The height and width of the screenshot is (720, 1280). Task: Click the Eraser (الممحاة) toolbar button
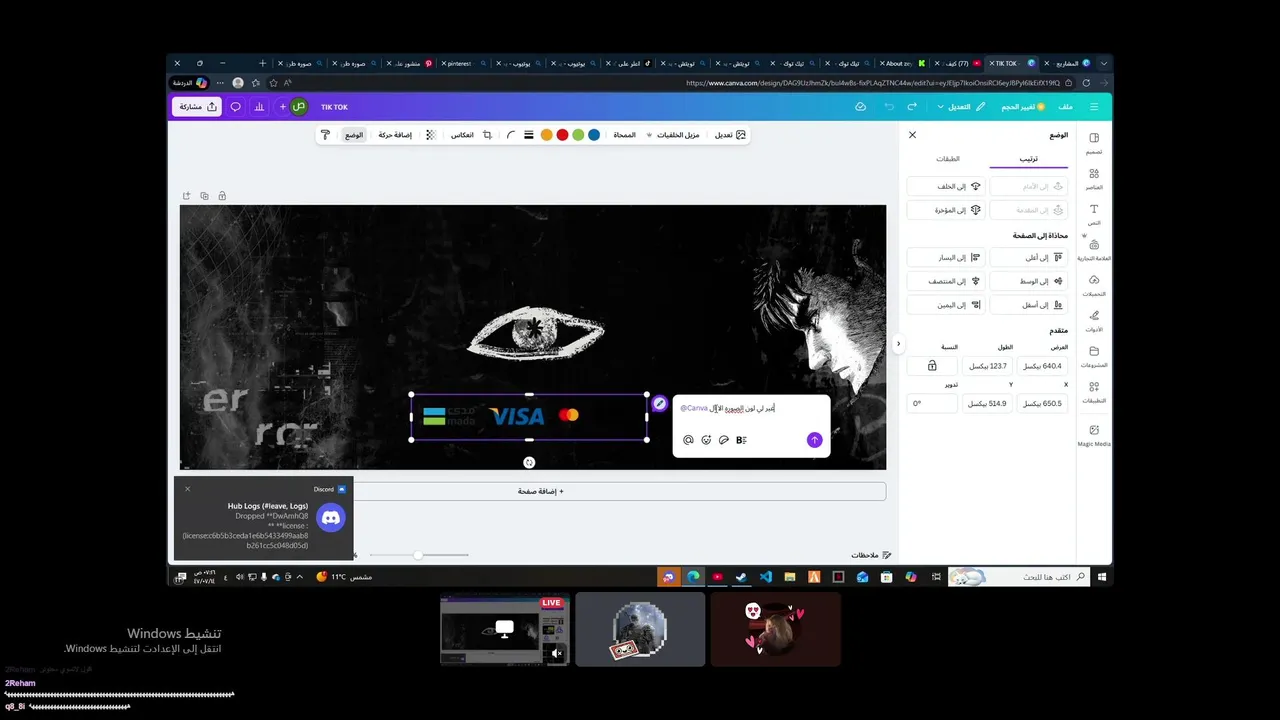point(624,135)
